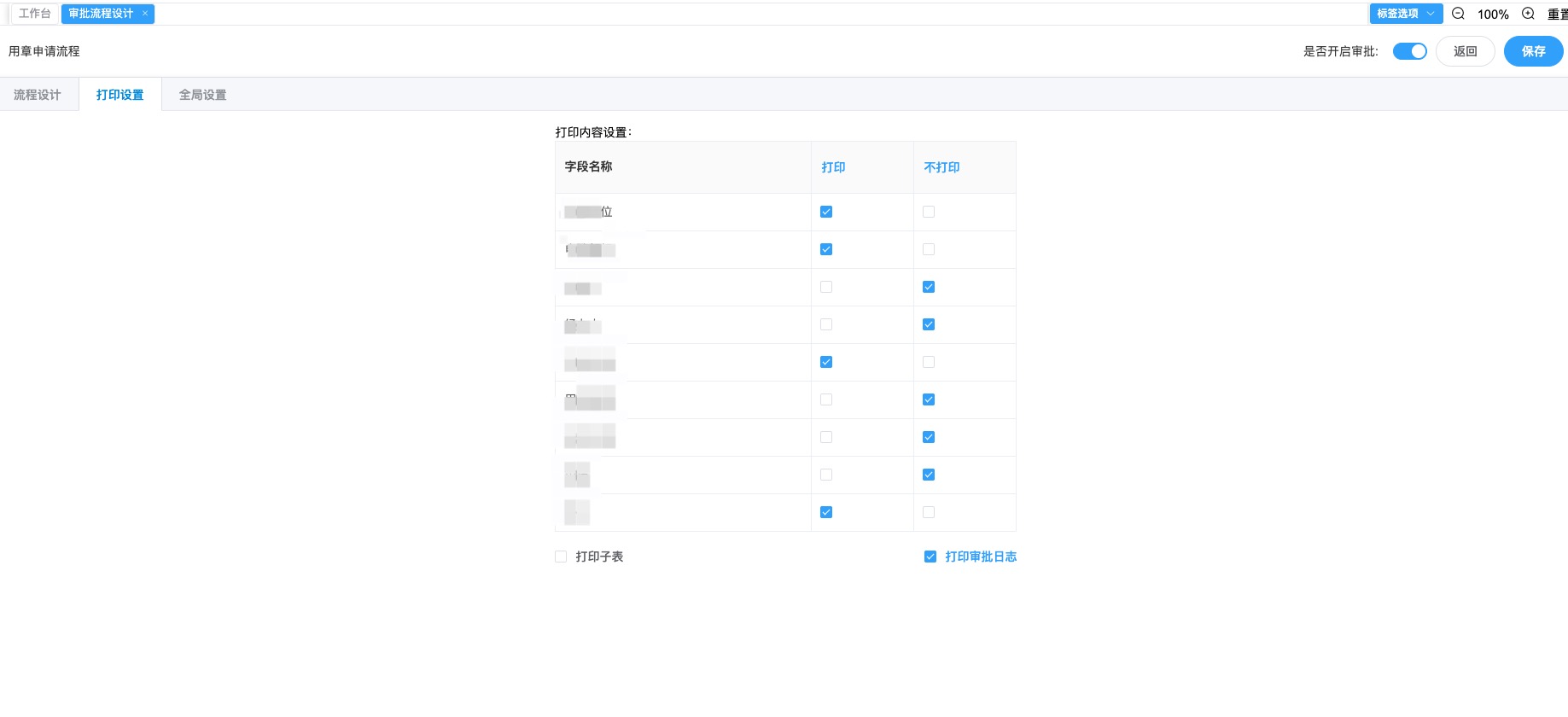Click the 打印内容设置 label
The height and width of the screenshot is (717, 1568).
pos(593,132)
